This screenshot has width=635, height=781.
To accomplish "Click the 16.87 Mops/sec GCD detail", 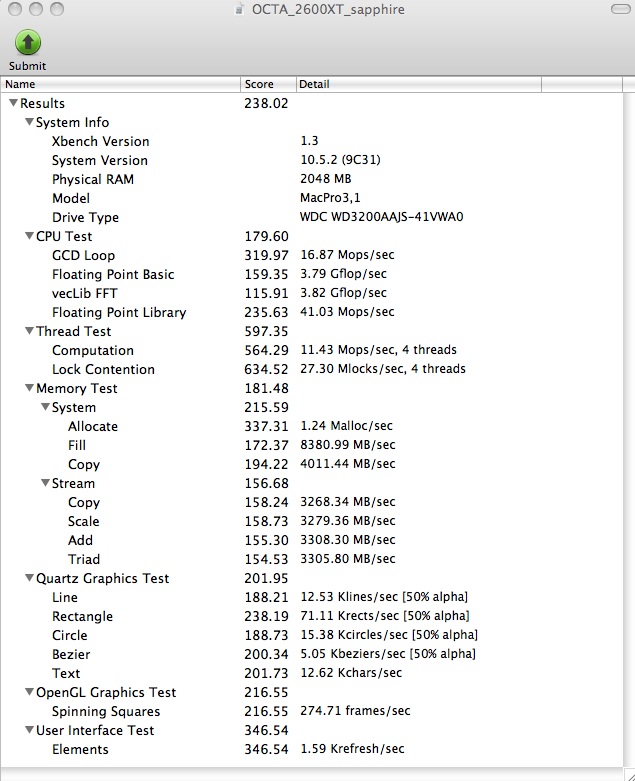I will [347, 255].
